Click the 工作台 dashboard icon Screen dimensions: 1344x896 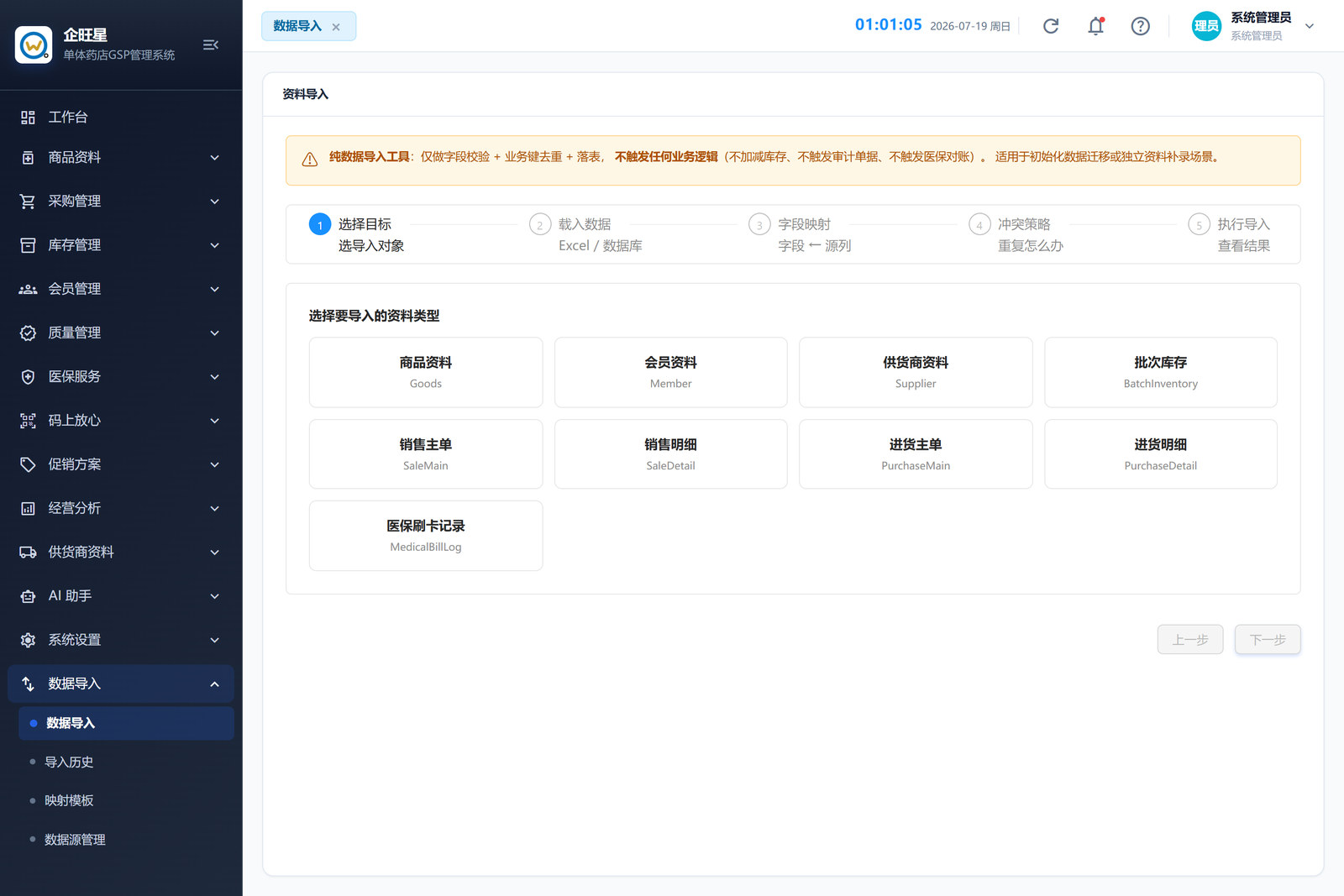(x=28, y=118)
